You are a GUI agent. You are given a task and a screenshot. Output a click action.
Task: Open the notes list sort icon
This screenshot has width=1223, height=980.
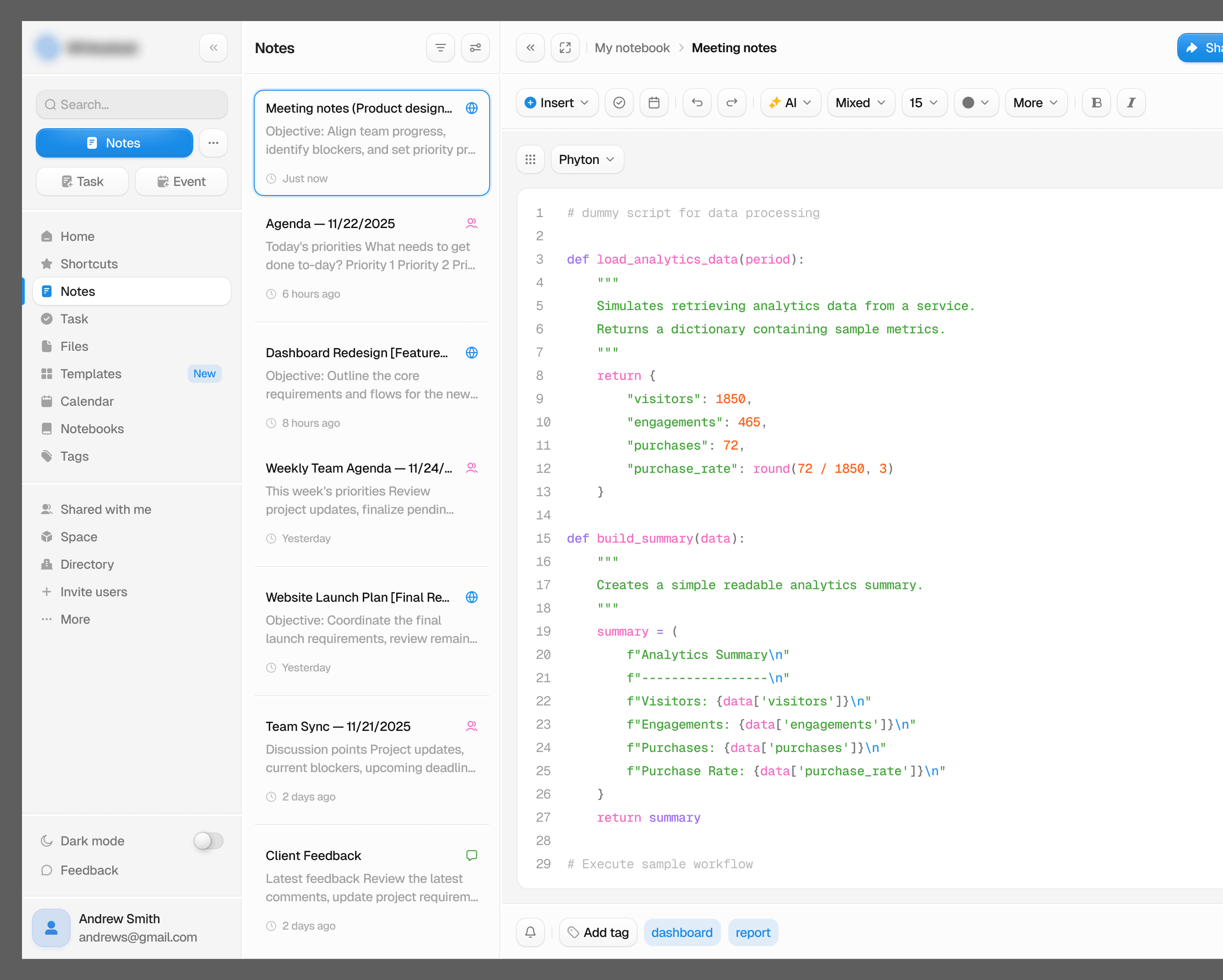pyautogui.click(x=440, y=48)
